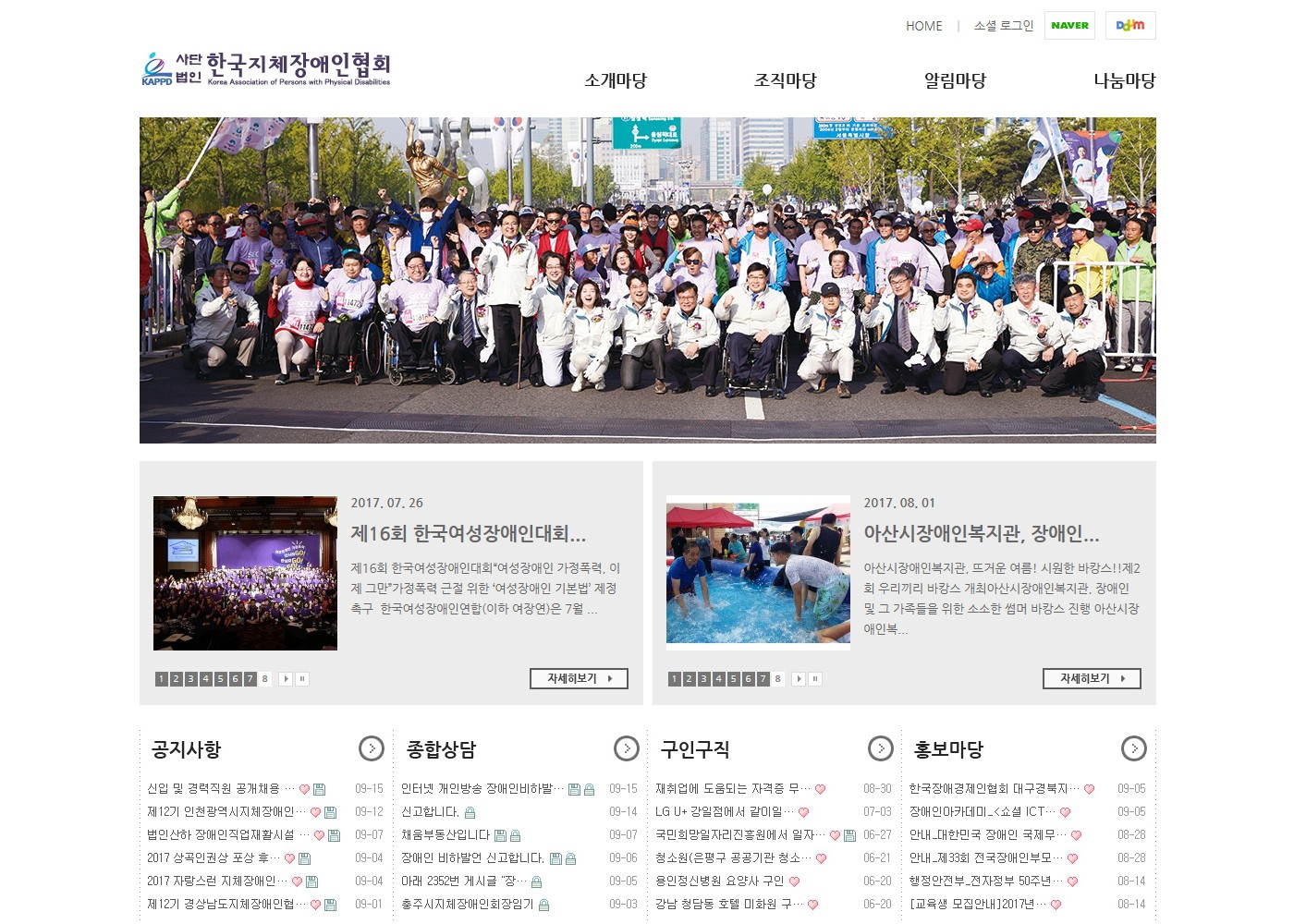The height and width of the screenshot is (924, 1294).
Task: Select slide 1 in left news pager
Action: click(x=162, y=679)
